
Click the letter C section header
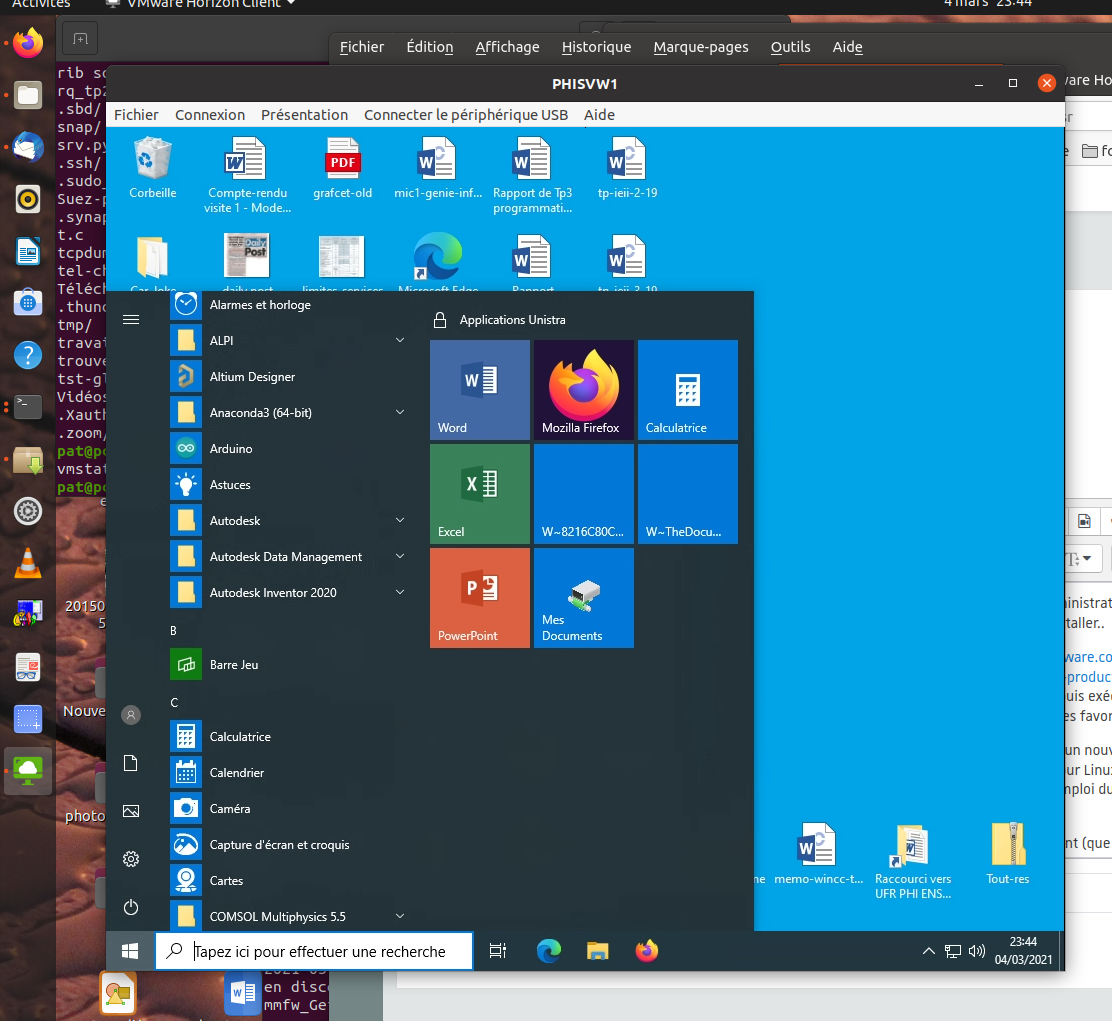point(174,703)
